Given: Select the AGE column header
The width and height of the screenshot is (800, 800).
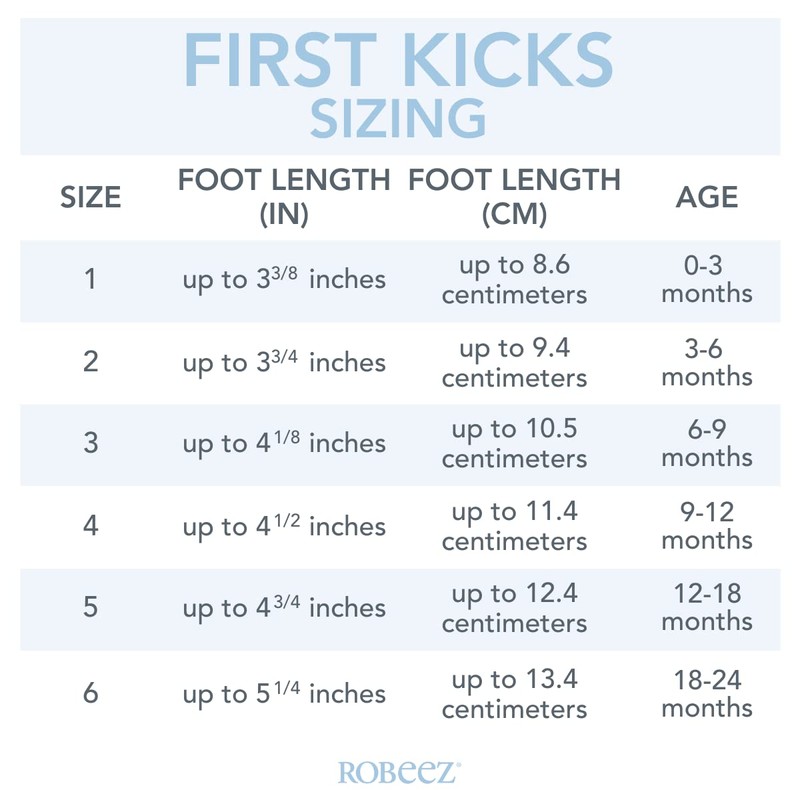Looking at the screenshot, I should point(707,197).
